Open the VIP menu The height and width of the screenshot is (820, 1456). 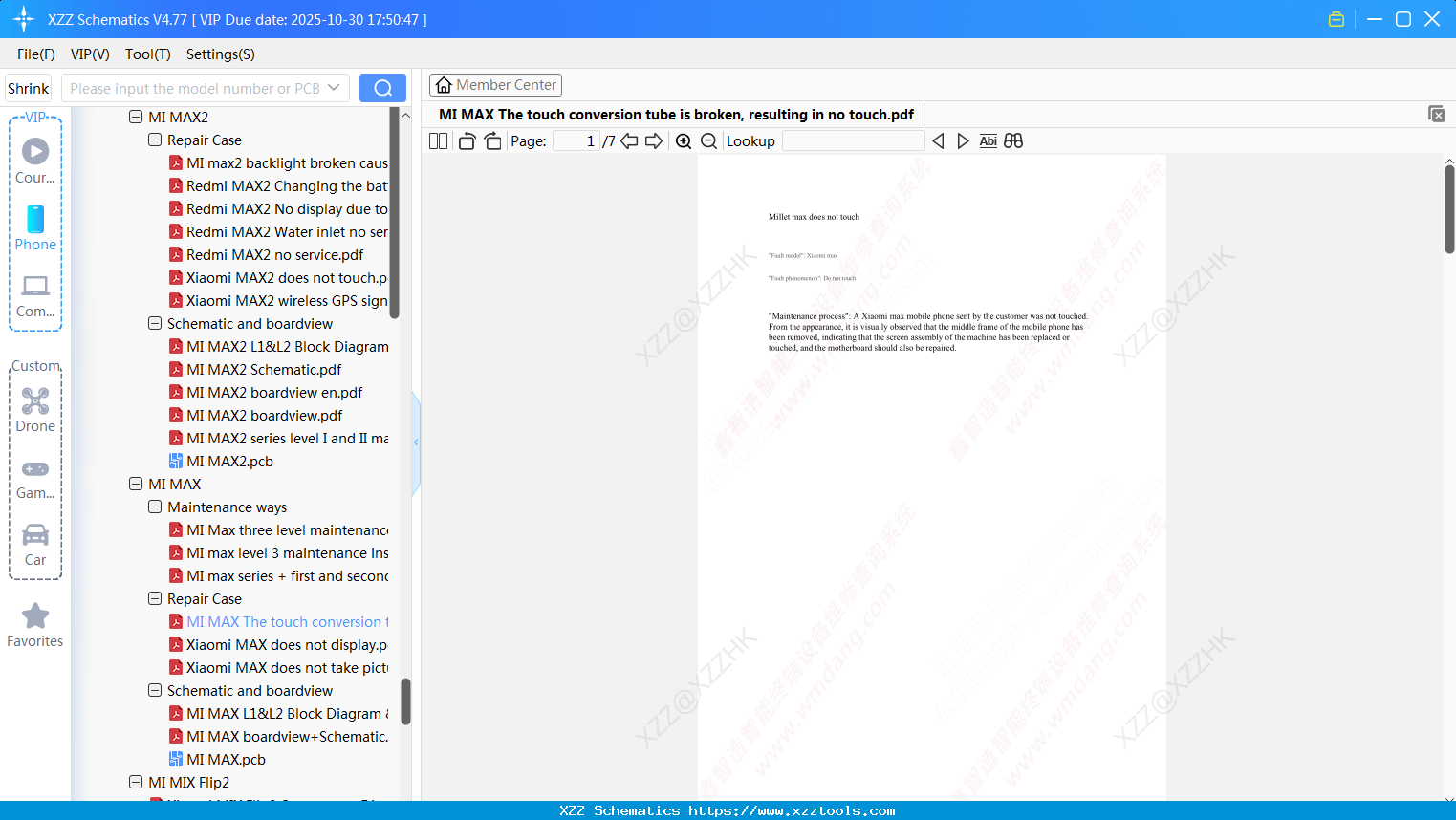[x=90, y=54]
